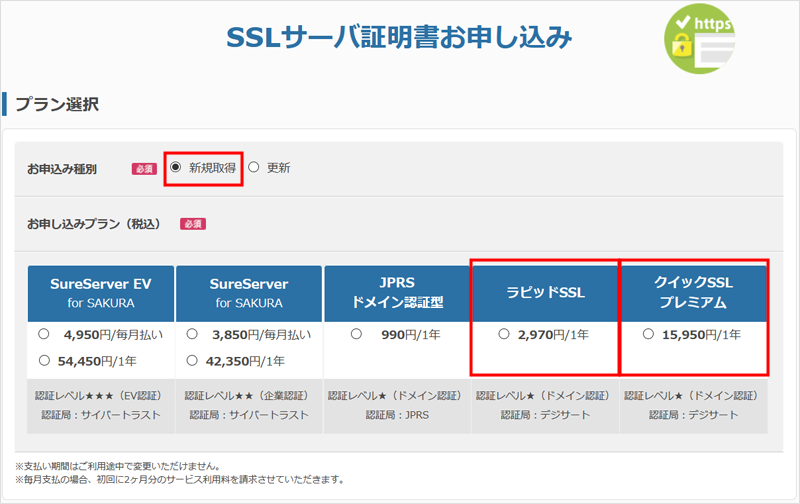This screenshot has width=800, height=504.
Task: Click the ラピッドSSL plan header
Action: coord(544,293)
